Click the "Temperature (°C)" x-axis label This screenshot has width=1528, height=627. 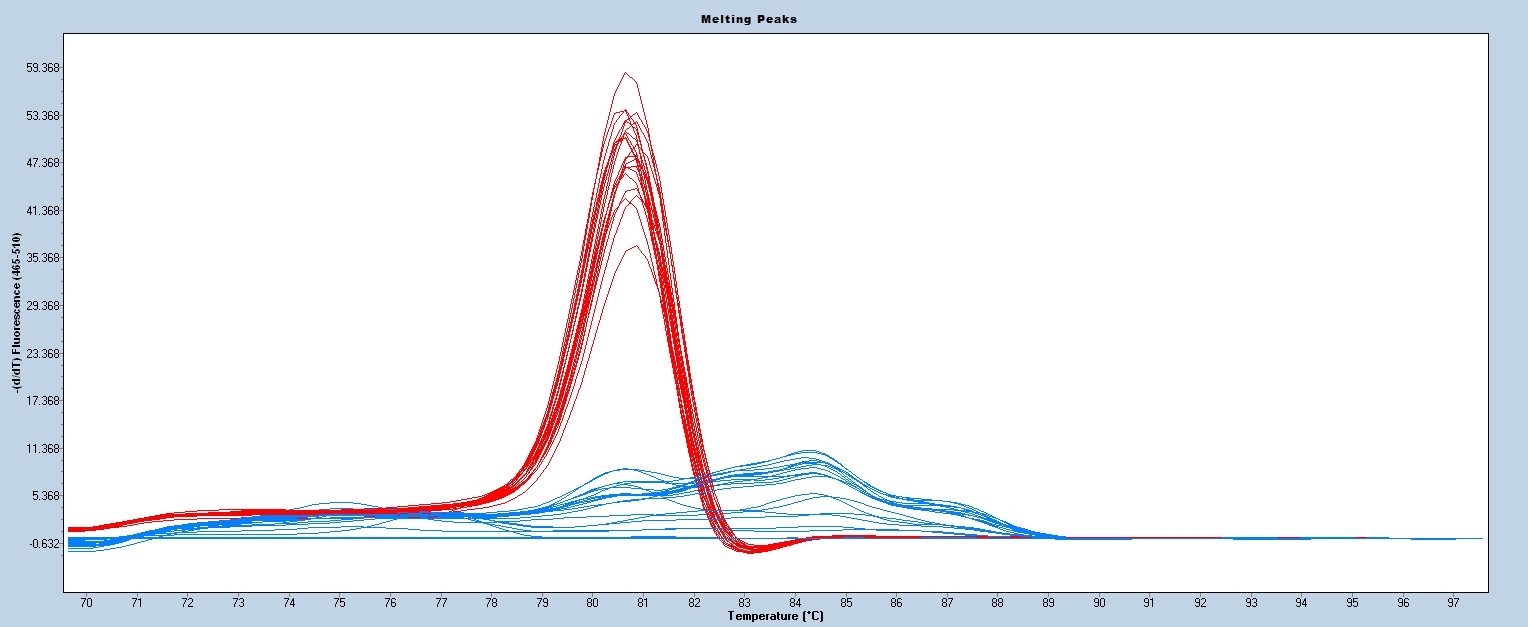pyautogui.click(x=776, y=617)
